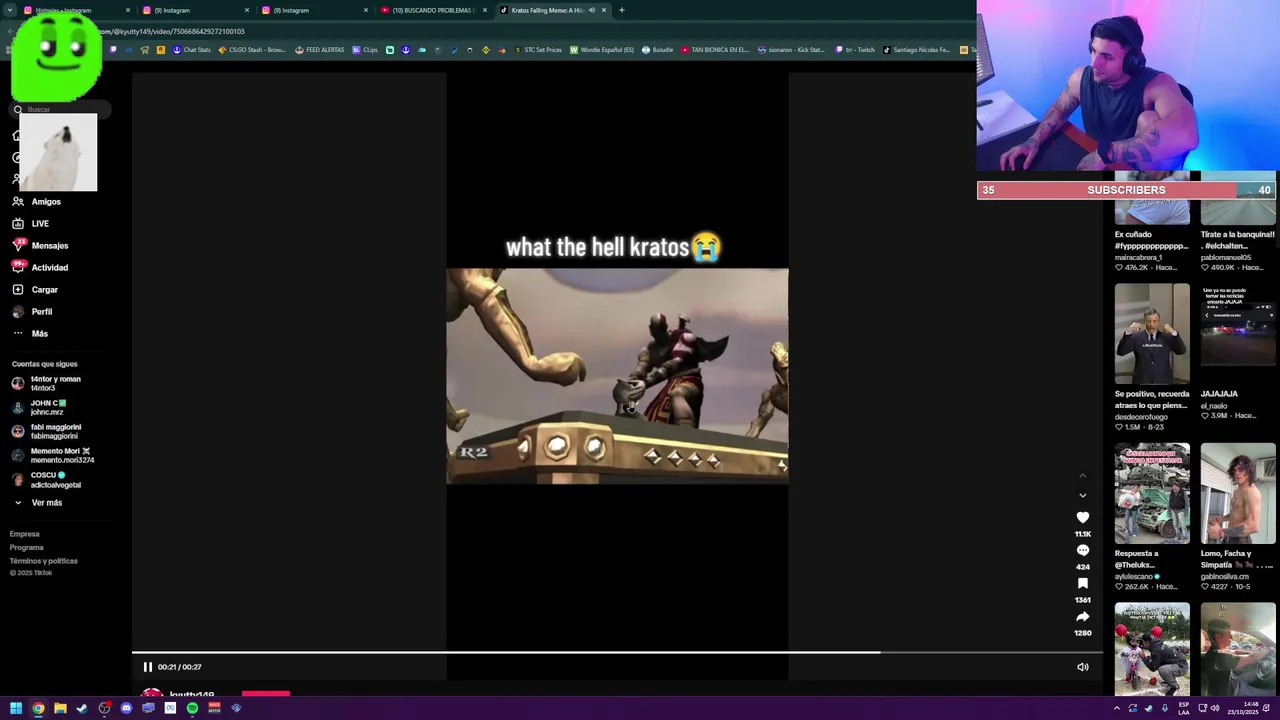Share the video using arrow icon
The width and height of the screenshot is (1280, 720).
click(x=1082, y=616)
